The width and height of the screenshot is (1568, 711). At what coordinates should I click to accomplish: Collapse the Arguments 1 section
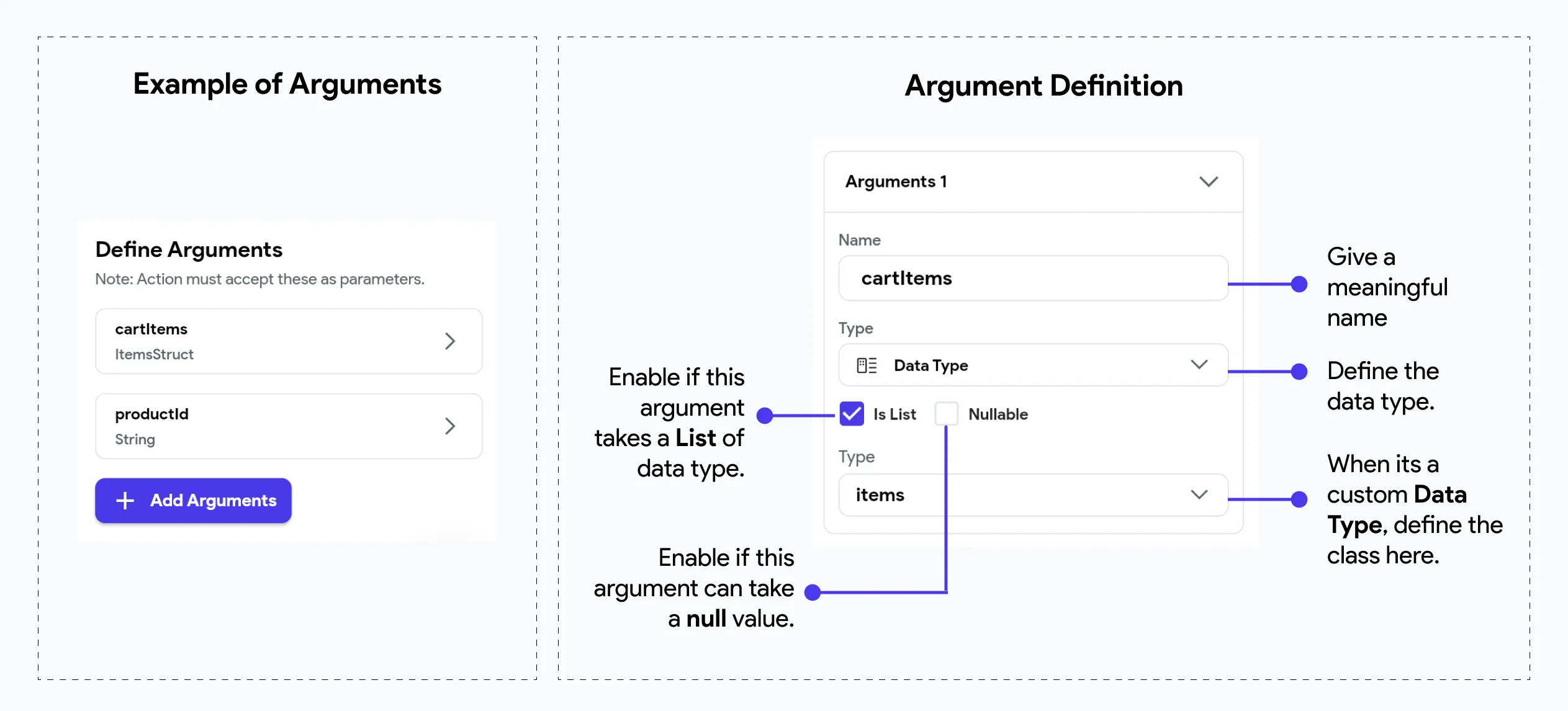(x=1209, y=182)
